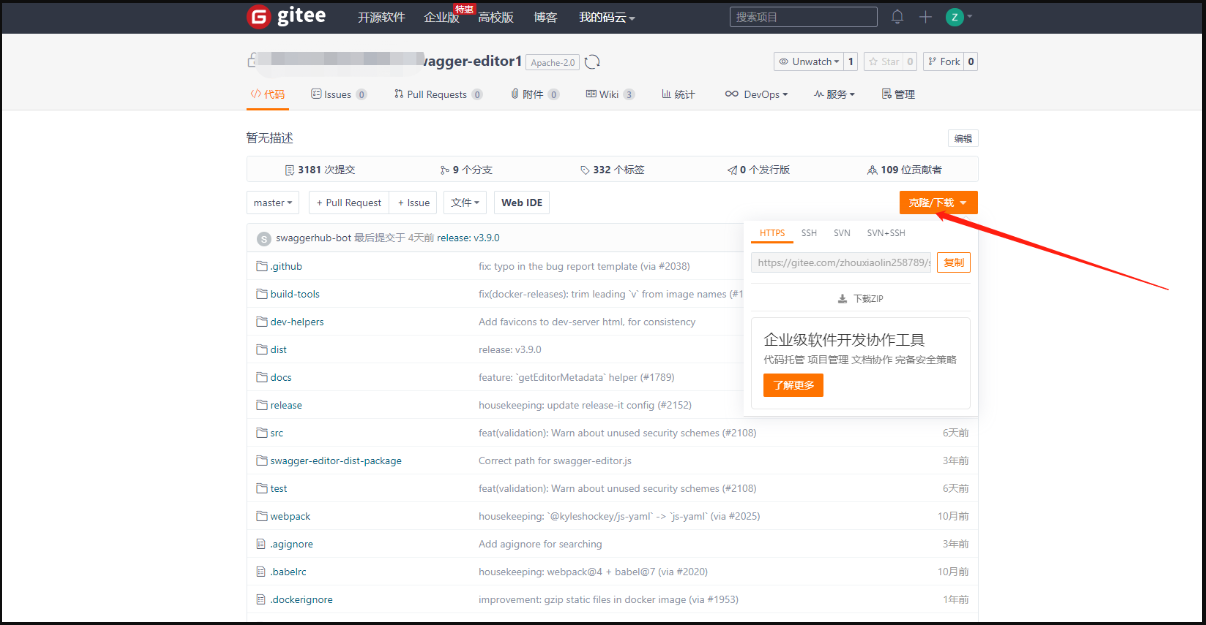Click the 企业版 menu item
1206x625 pixels.
pos(441,17)
